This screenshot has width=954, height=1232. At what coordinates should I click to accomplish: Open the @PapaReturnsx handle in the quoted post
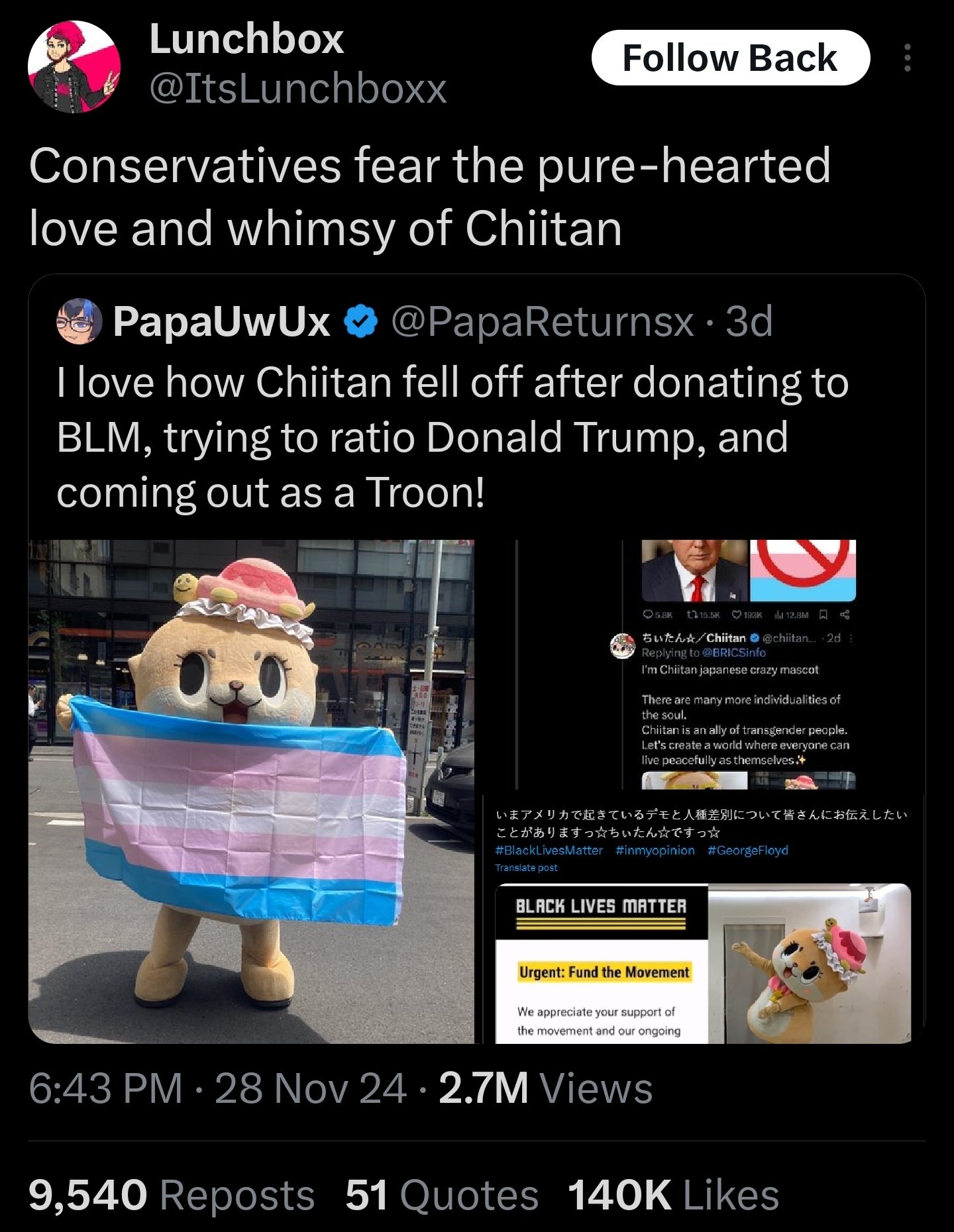(542, 322)
